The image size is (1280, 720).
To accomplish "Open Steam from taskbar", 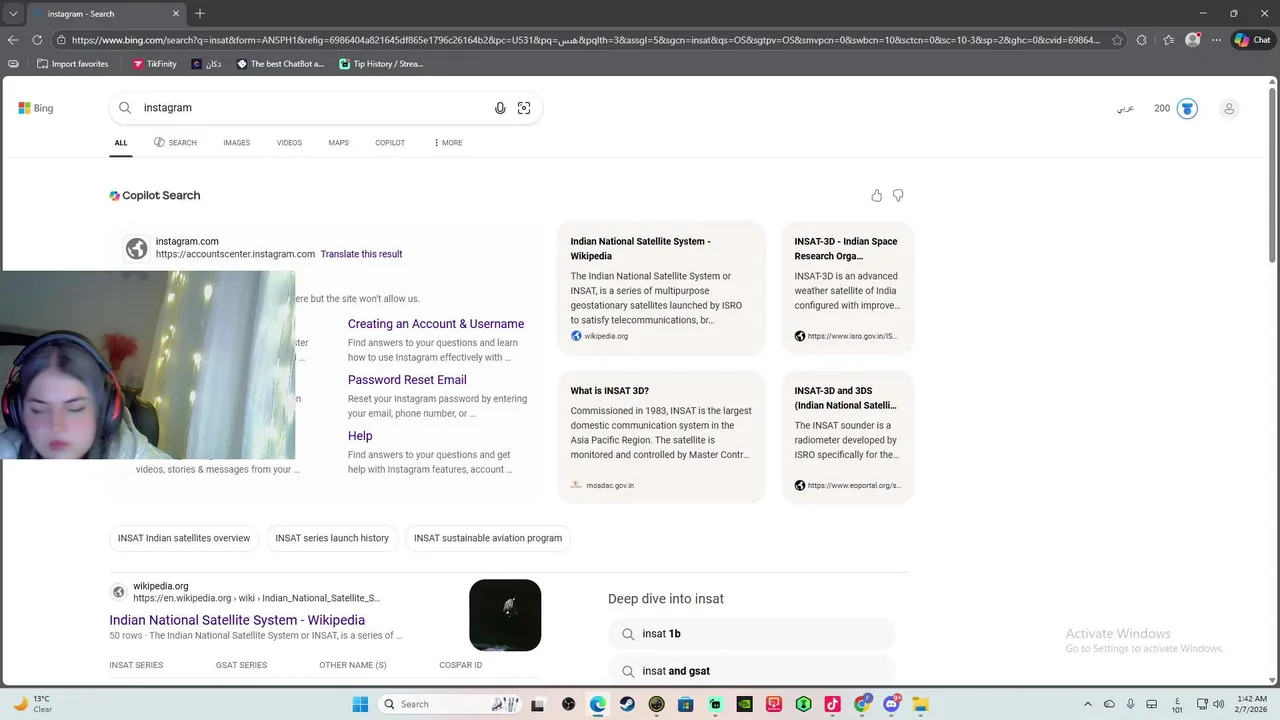I will tap(627, 704).
